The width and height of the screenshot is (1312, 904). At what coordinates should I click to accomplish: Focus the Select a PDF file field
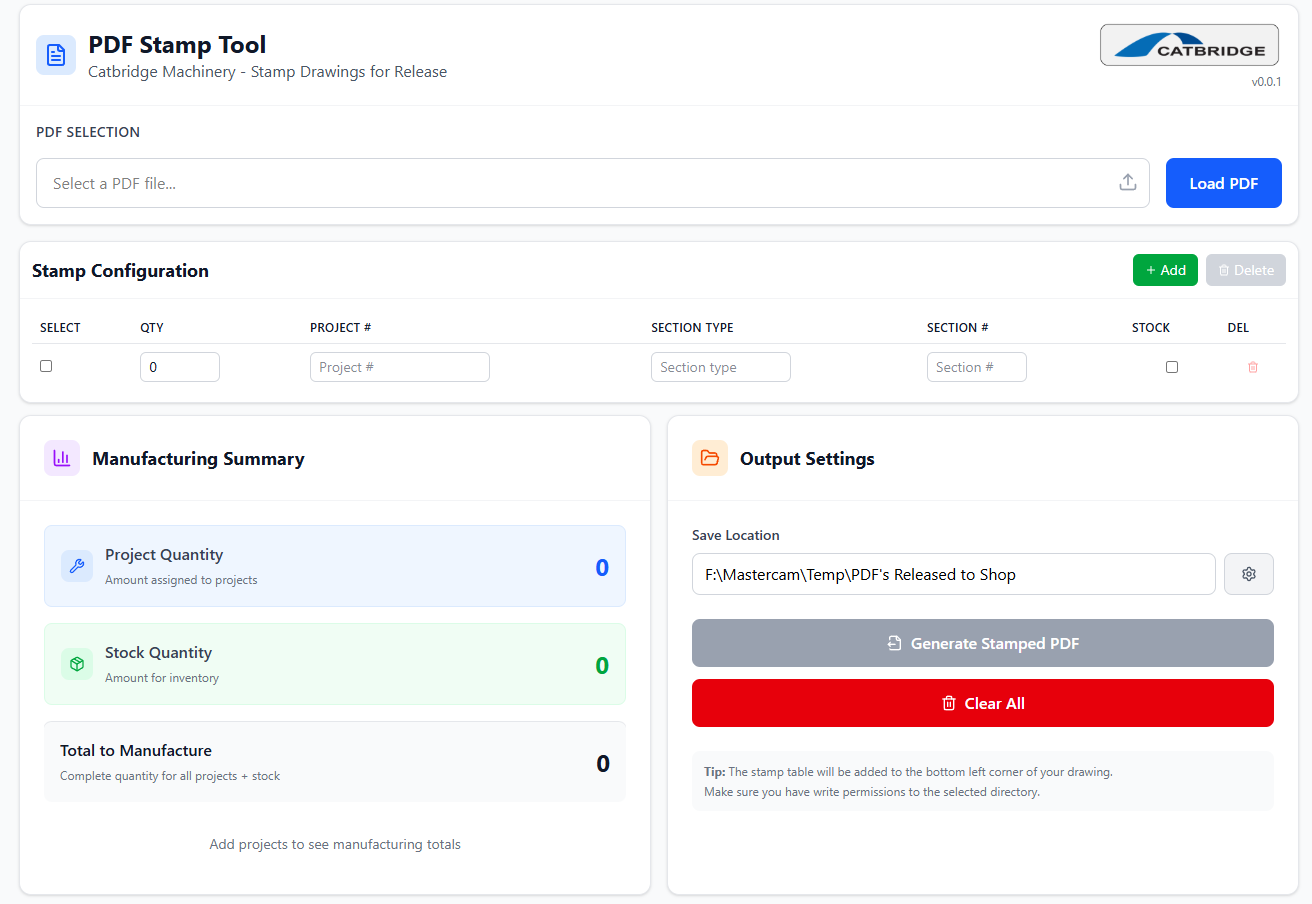tap(593, 183)
